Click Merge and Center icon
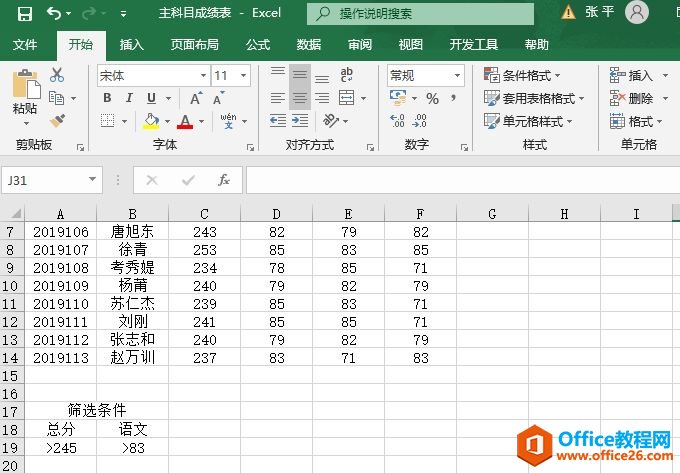Image resolution: width=680 pixels, height=473 pixels. click(x=347, y=98)
